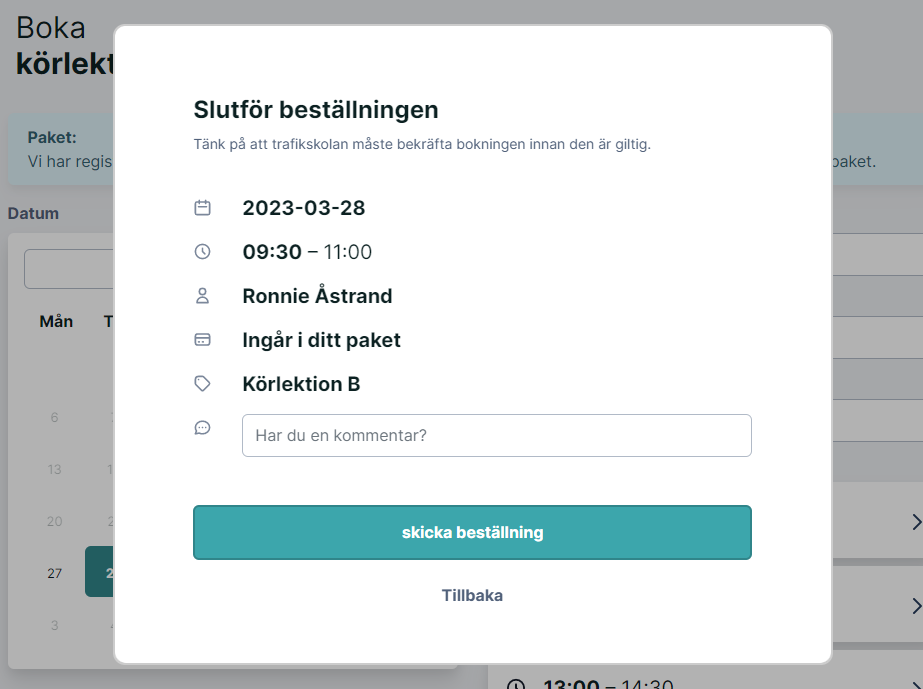Click the payment card icon beside Ingår i ditt paket
Image resolution: width=923 pixels, height=689 pixels.
[x=202, y=340]
